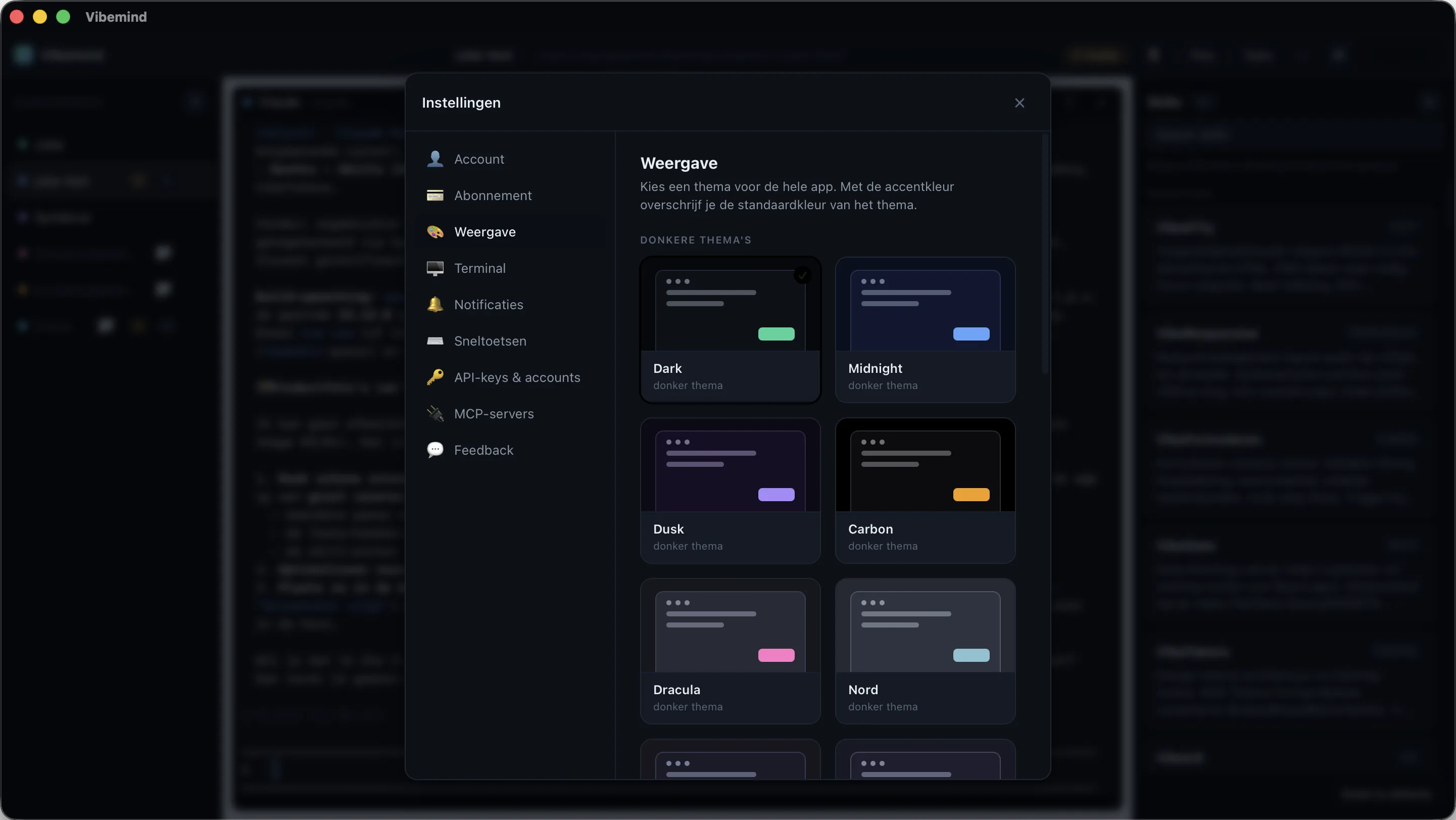Open the Account settings person icon
1456x820 pixels.
434,159
